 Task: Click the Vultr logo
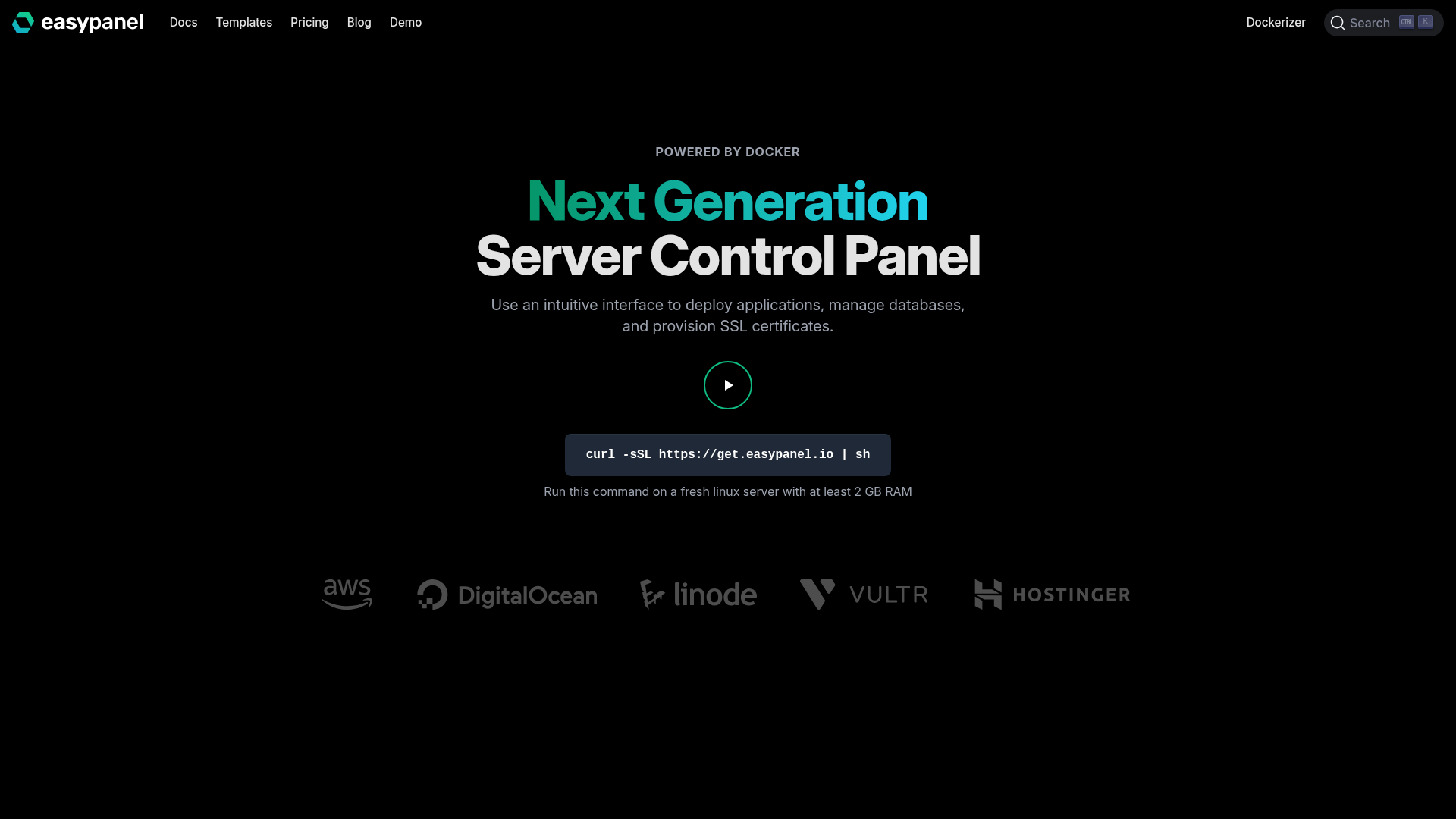(x=864, y=595)
